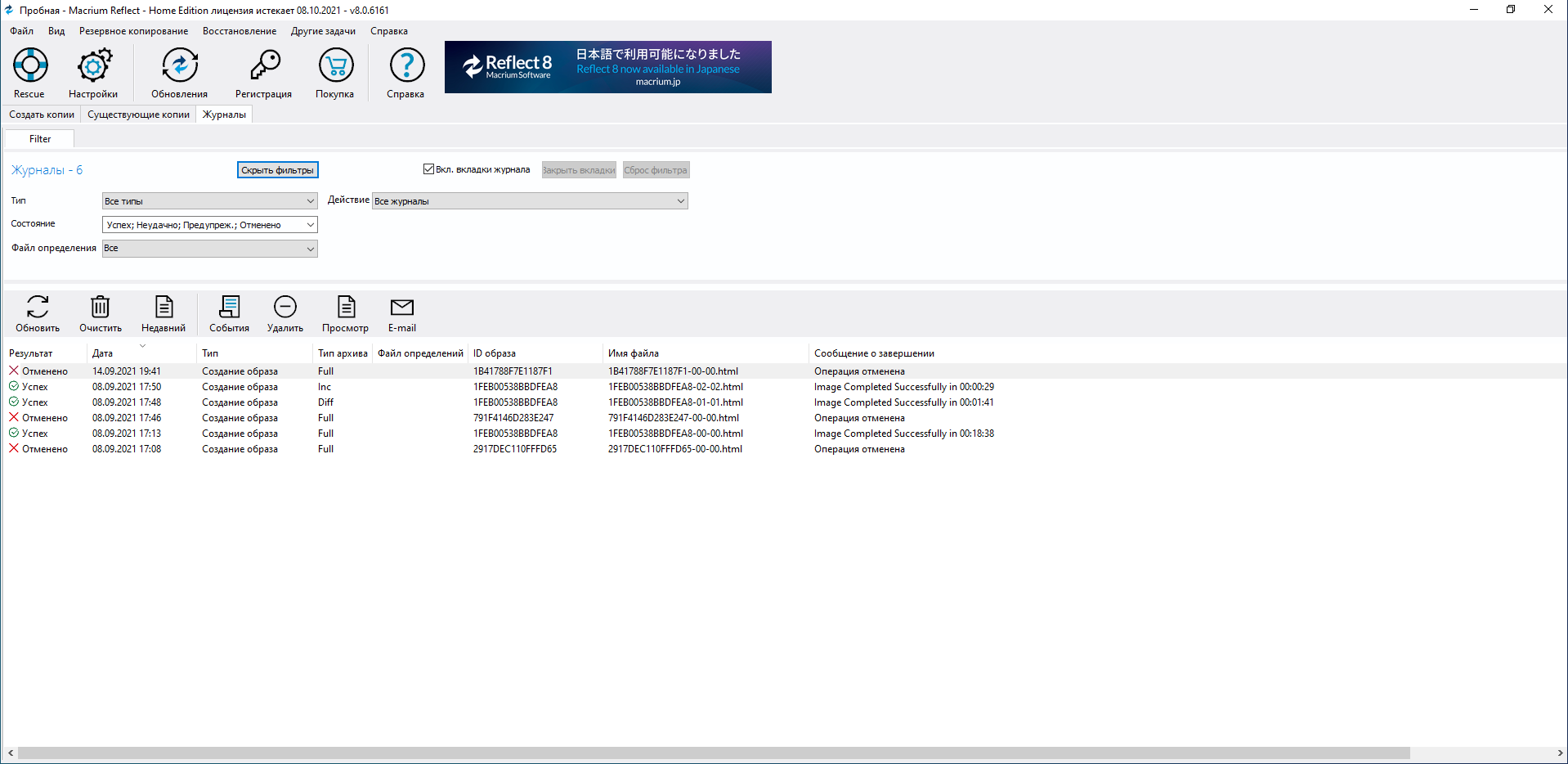
Task: Select file 1B41788F7E1187F1-00-00.html
Action: (673, 371)
